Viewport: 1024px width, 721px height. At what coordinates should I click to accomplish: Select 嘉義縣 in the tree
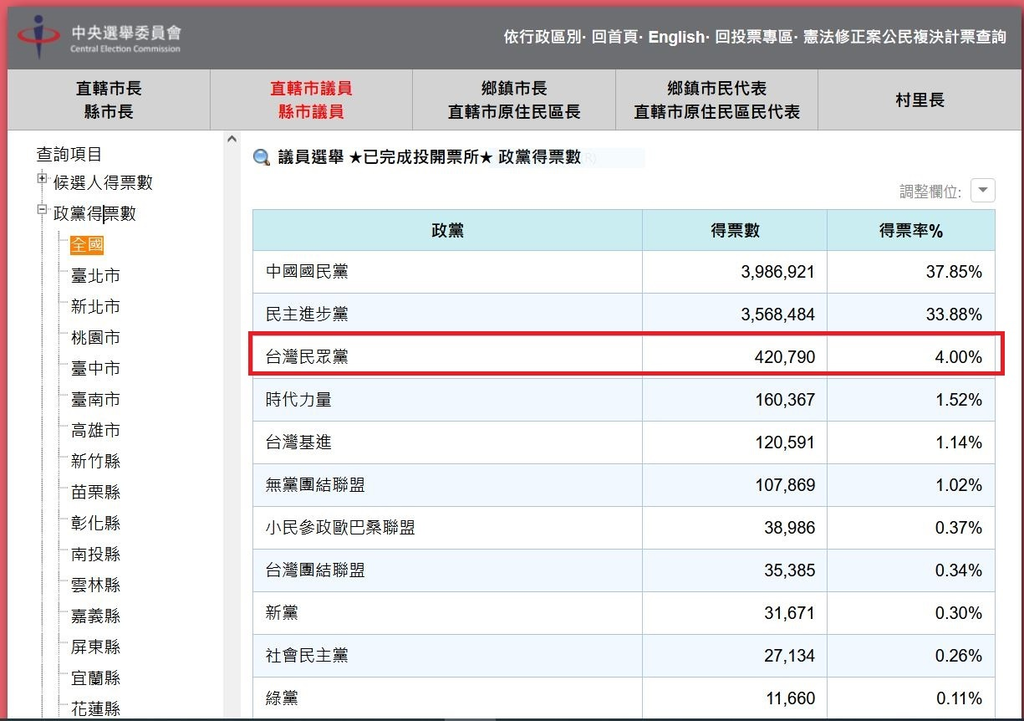pyautogui.click(x=95, y=616)
